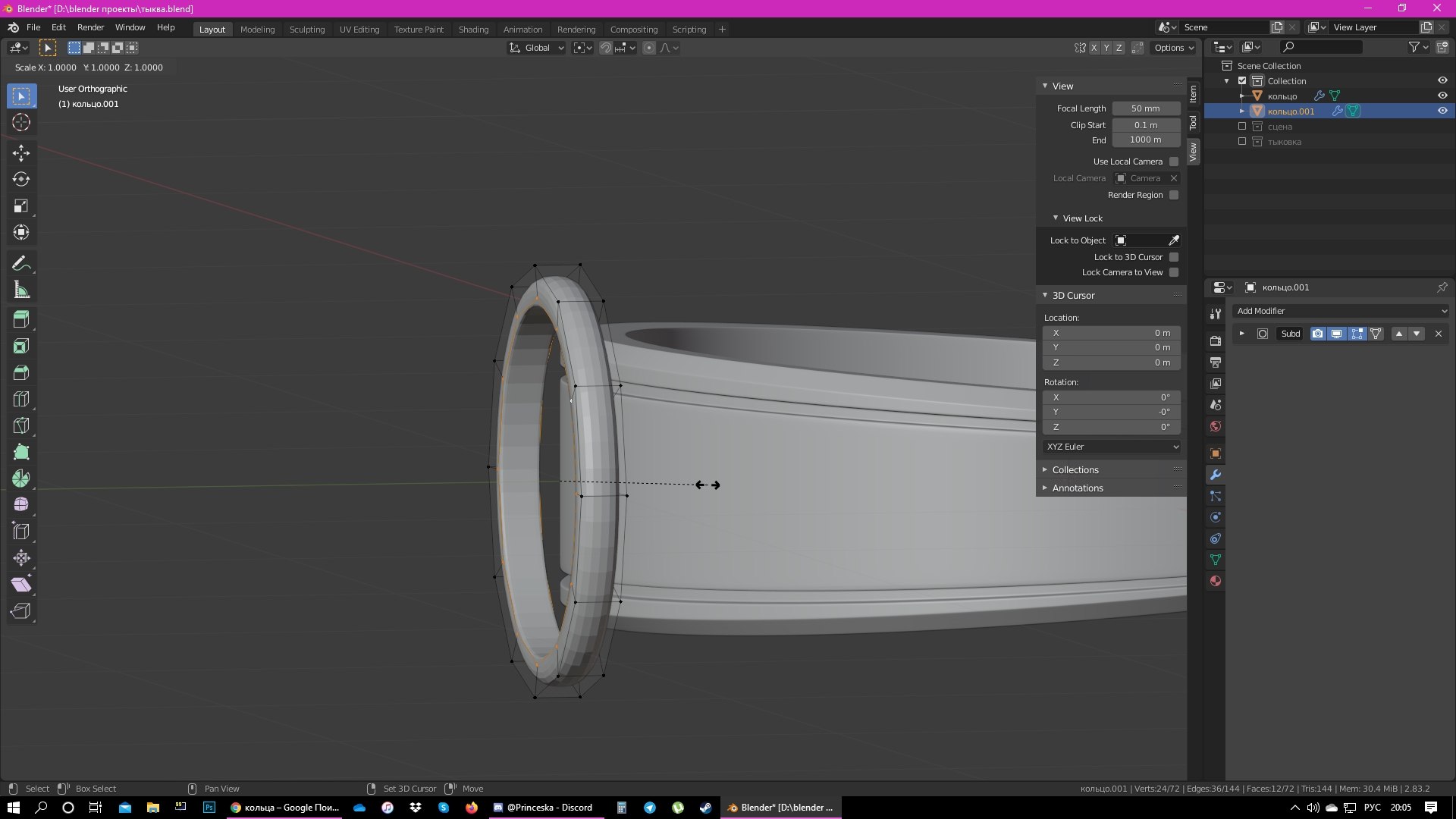The height and width of the screenshot is (819, 1456).
Task: Adjust the Clip End 1000 m field
Action: 1146,140
